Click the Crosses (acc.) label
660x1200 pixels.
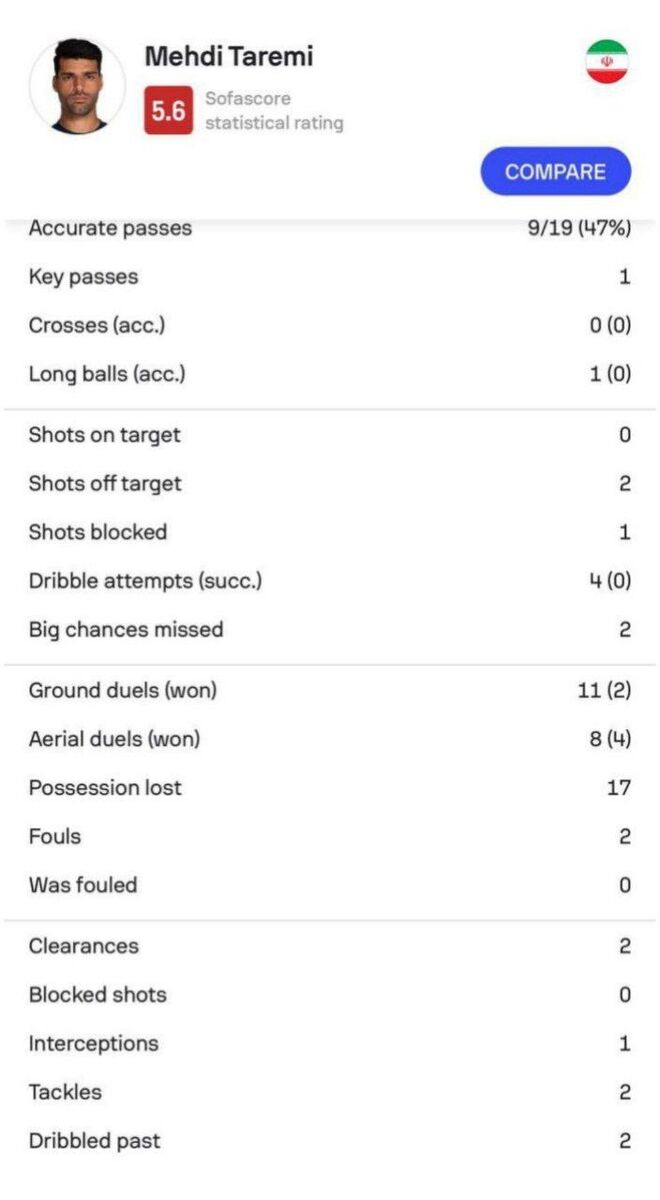click(x=96, y=326)
